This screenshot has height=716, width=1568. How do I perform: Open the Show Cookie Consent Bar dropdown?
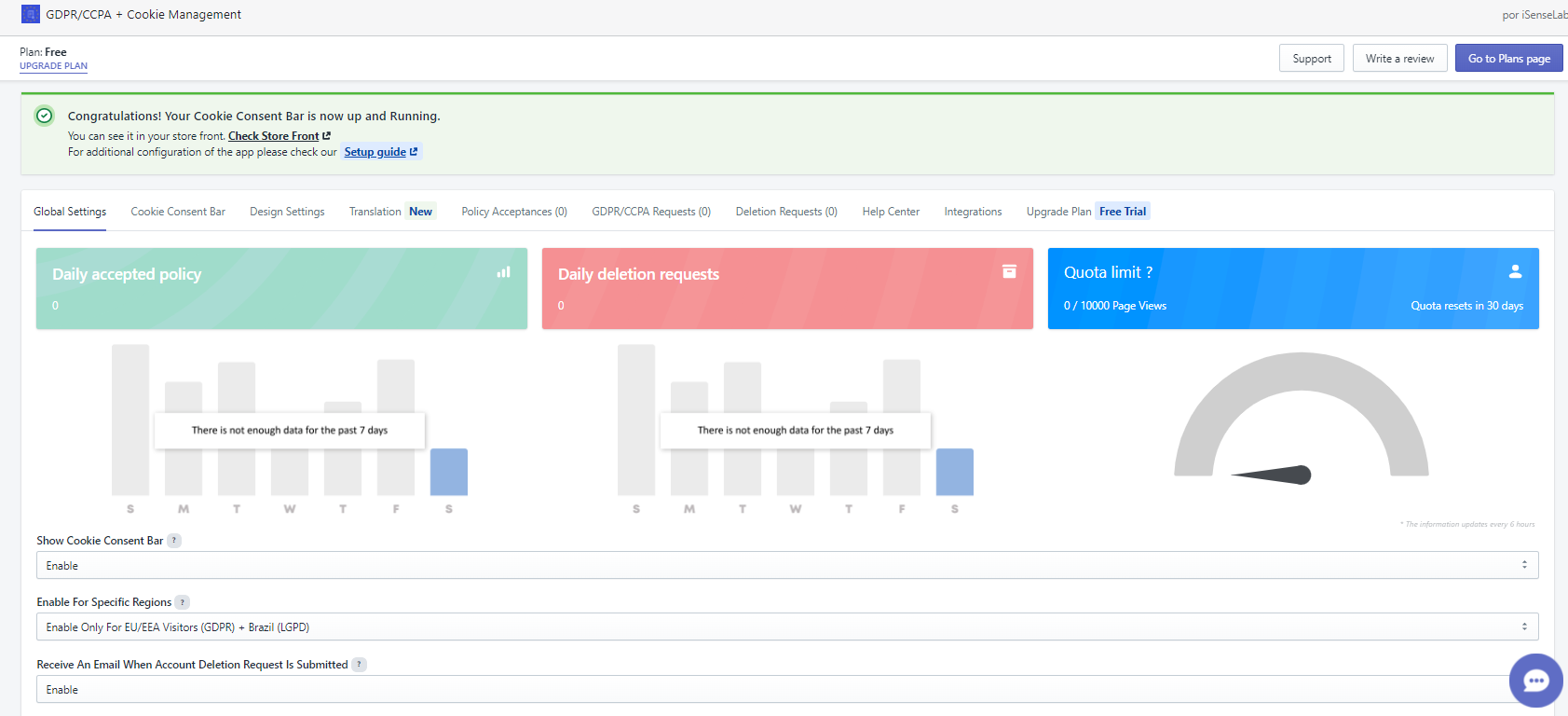pos(786,565)
